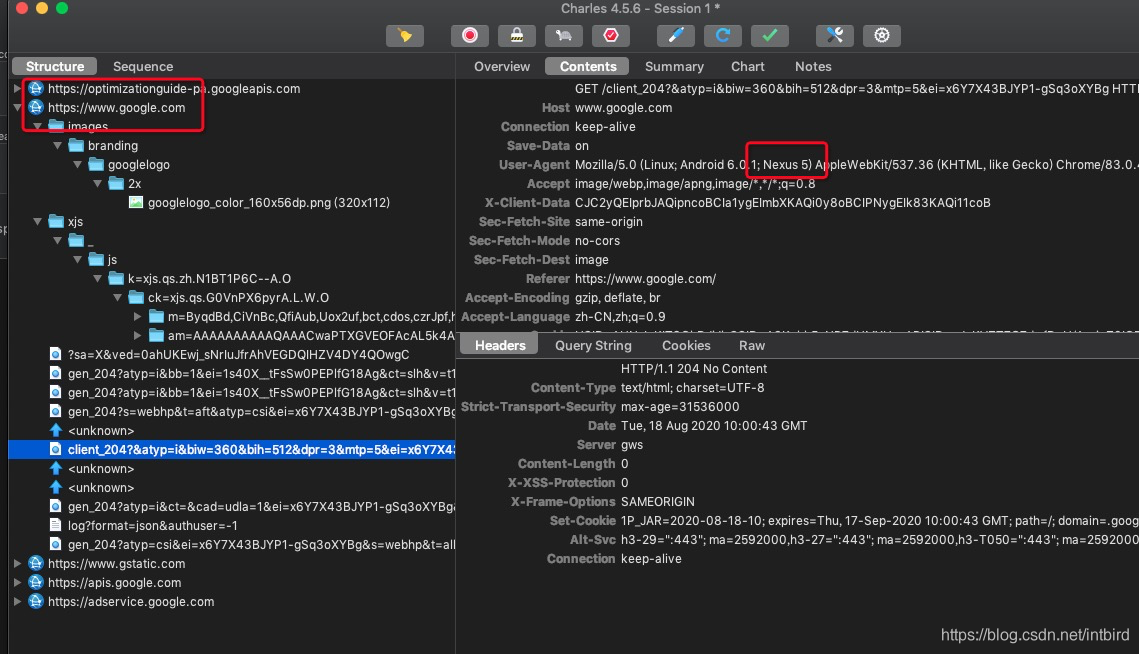Click the Date Tue, 18 Aug 2020 value

714,425
